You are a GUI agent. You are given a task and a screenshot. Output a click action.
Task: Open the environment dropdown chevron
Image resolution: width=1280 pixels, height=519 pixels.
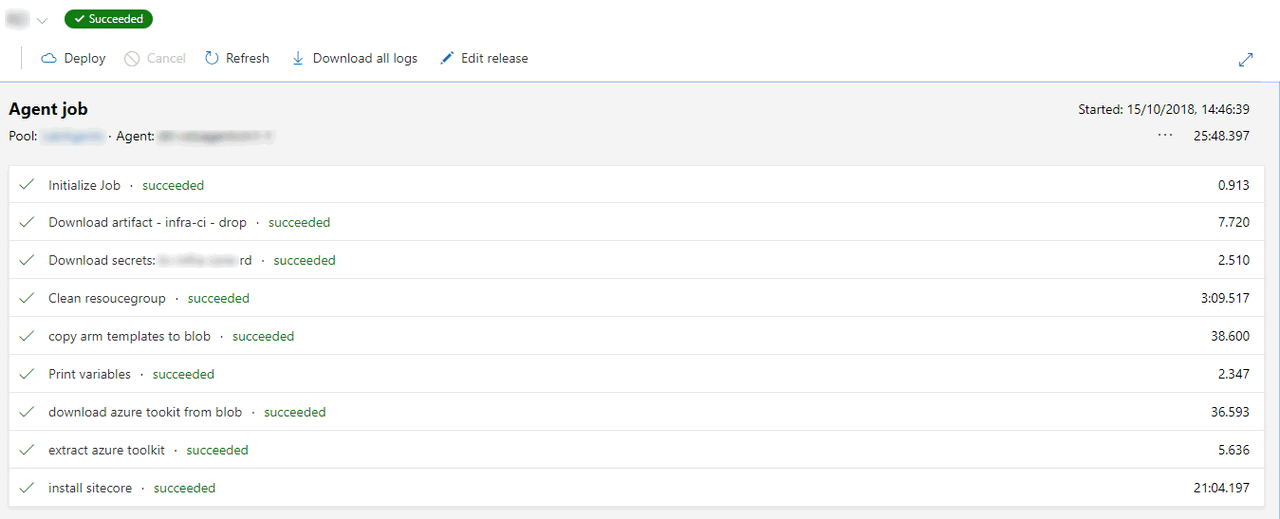pos(42,20)
